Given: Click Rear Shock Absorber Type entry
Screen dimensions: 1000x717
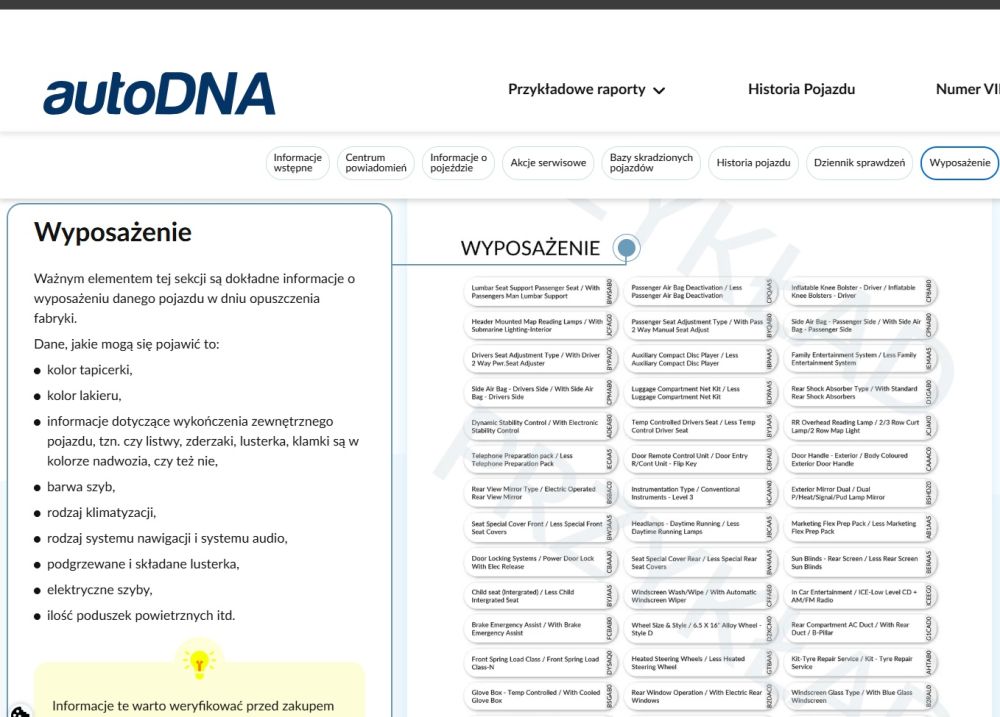Looking at the screenshot, I should point(859,392).
